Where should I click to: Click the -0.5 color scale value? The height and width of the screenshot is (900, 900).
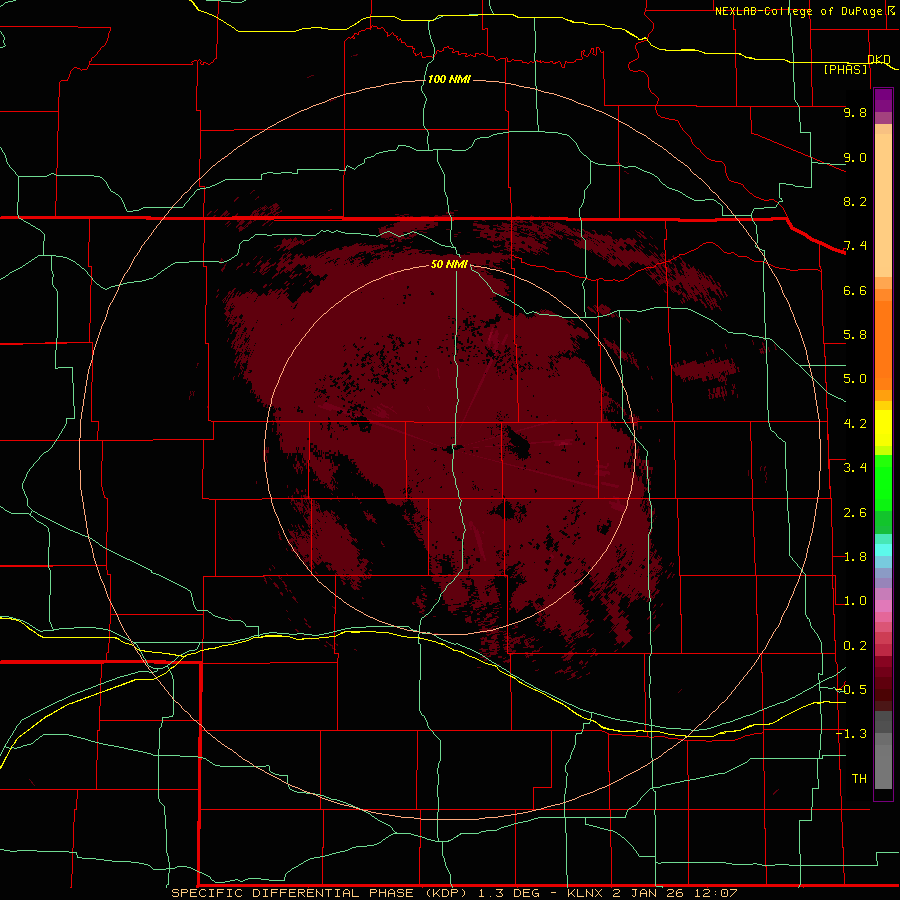coord(852,690)
